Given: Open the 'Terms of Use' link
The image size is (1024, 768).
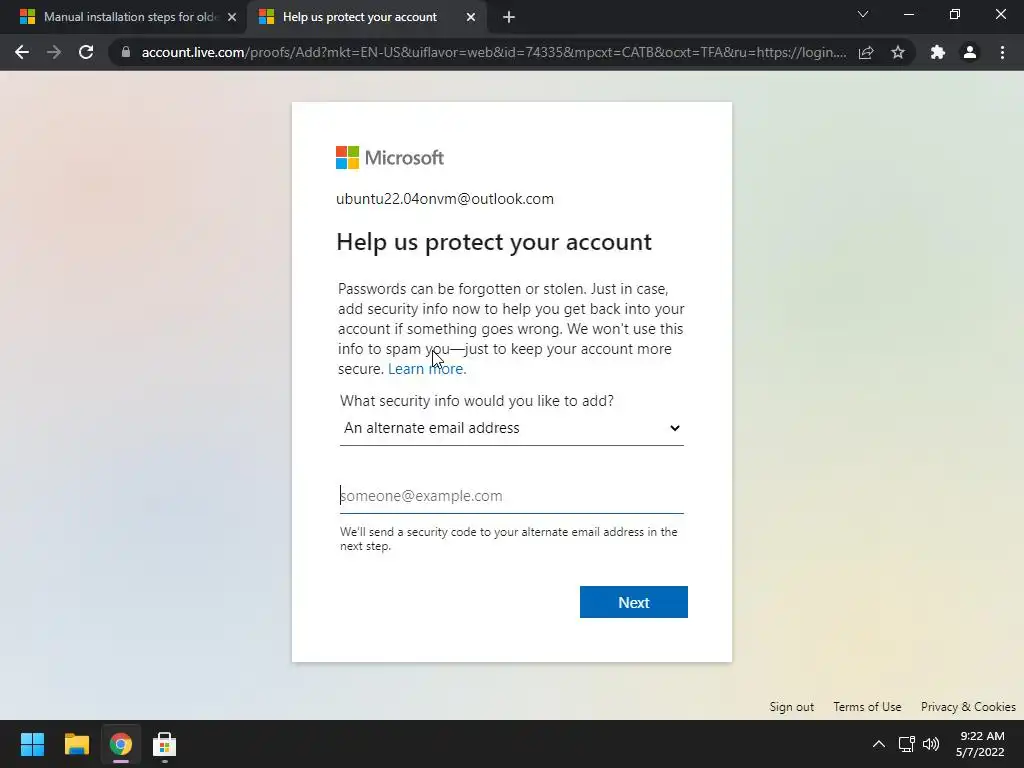Looking at the screenshot, I should 867,707.
